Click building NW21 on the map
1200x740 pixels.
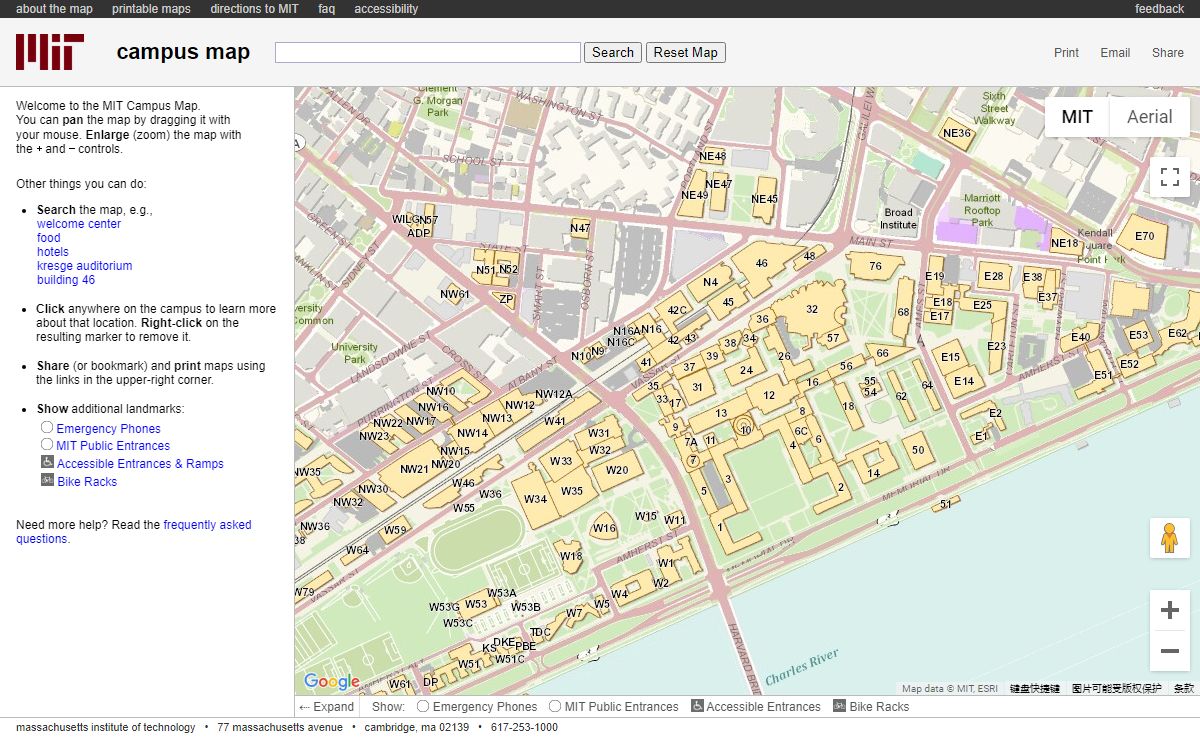click(414, 469)
